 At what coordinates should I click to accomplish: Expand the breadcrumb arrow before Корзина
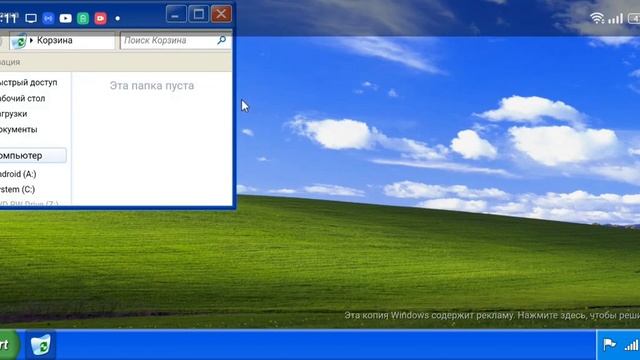click(31, 40)
